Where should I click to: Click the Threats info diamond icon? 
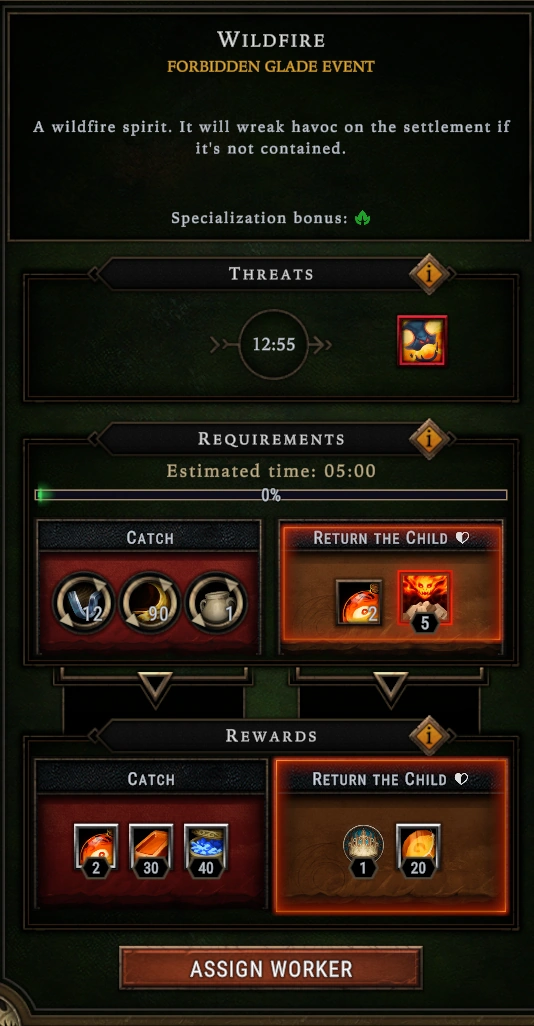coord(429,274)
